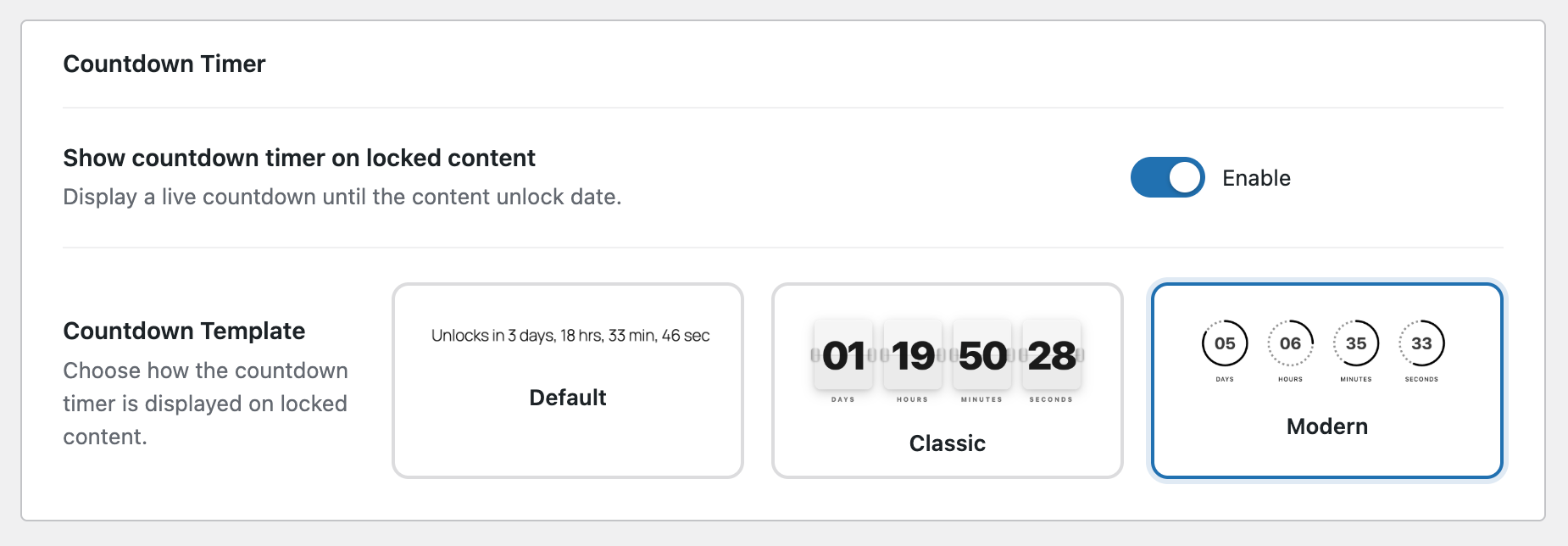Image resolution: width=1568 pixels, height=546 pixels.
Task: Select the Classic flip-clock days icon showing 01
Action: tap(843, 356)
